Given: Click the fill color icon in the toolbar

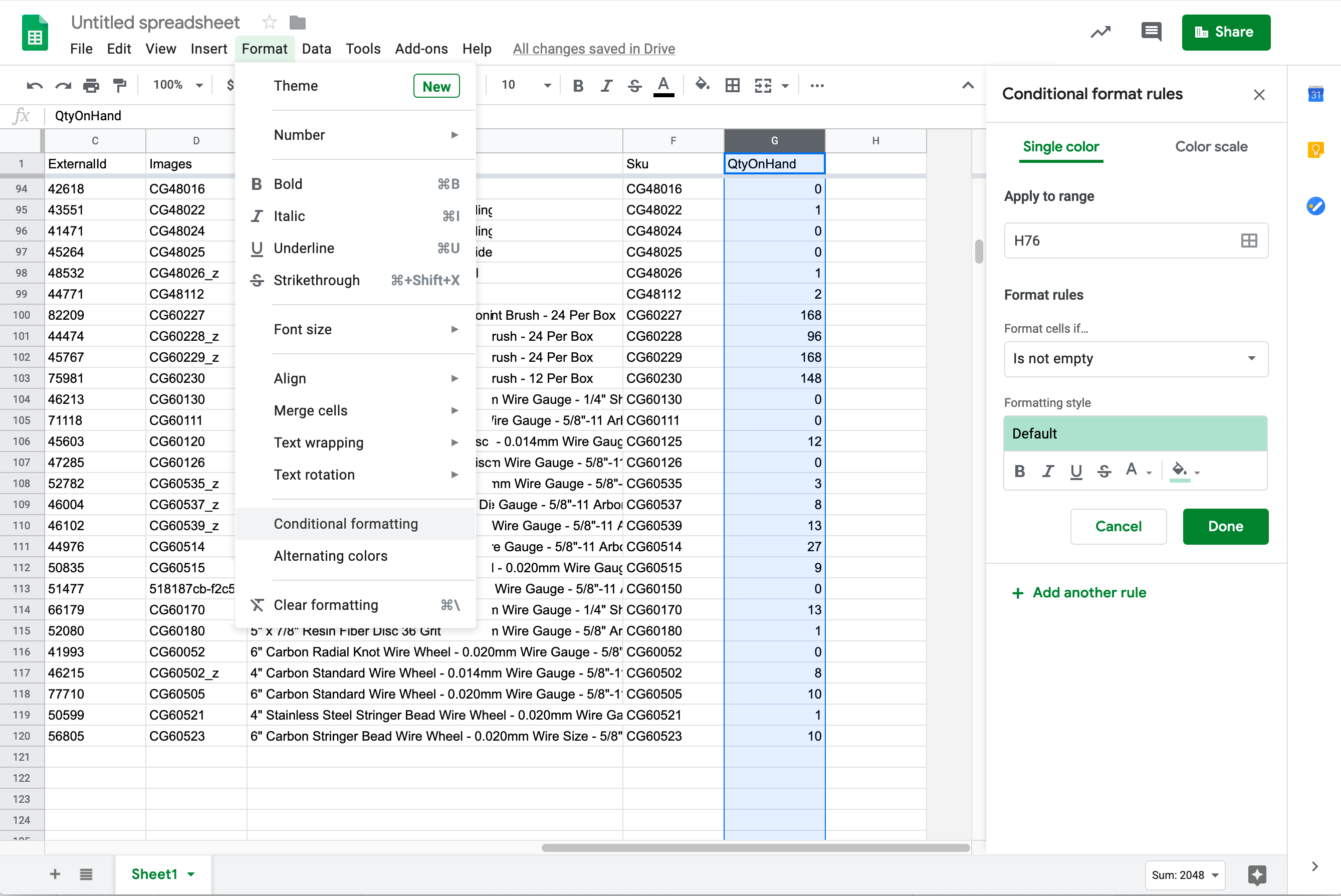Looking at the screenshot, I should pos(702,85).
